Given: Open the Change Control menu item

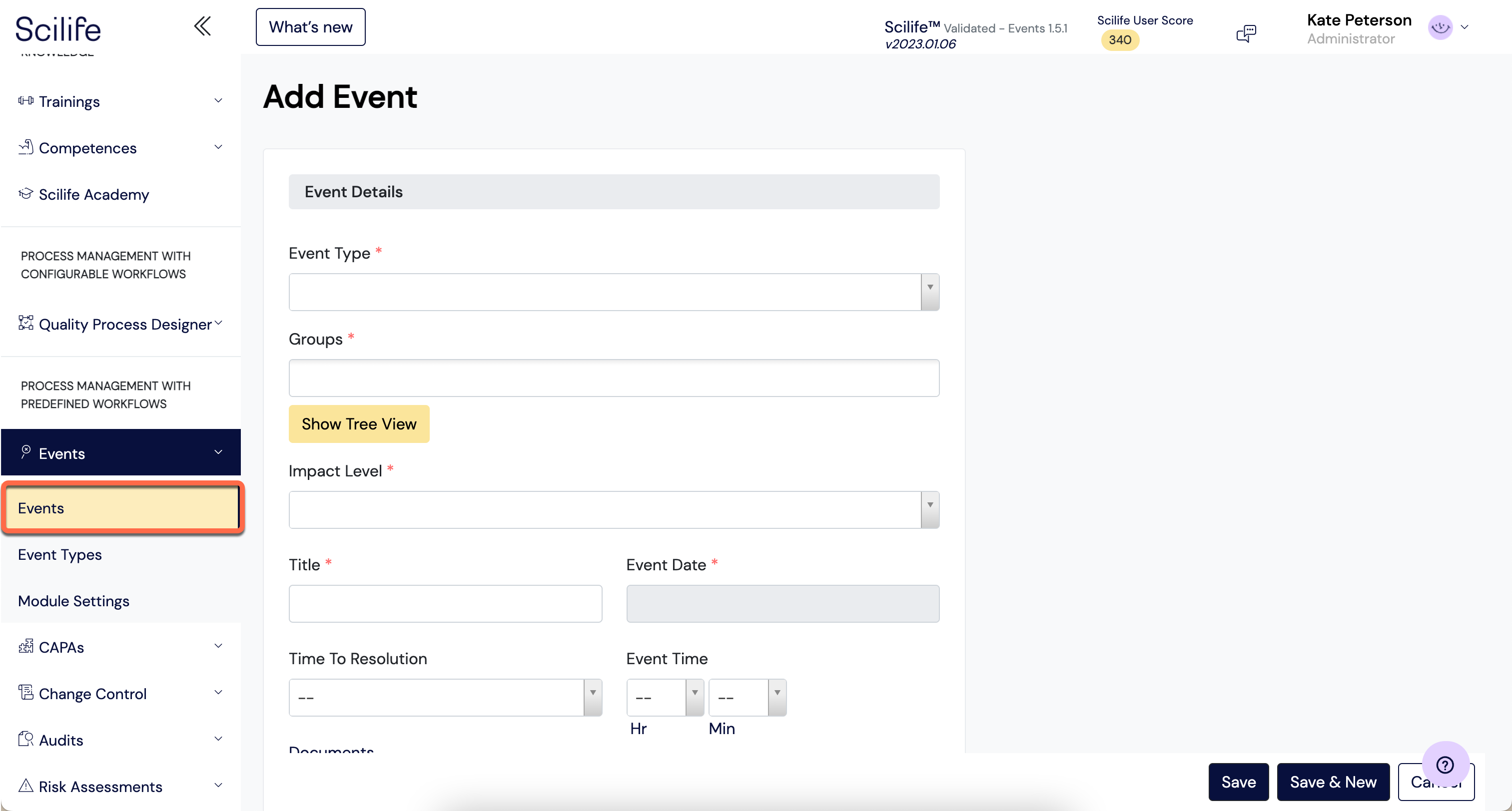Looking at the screenshot, I should click(121, 693).
